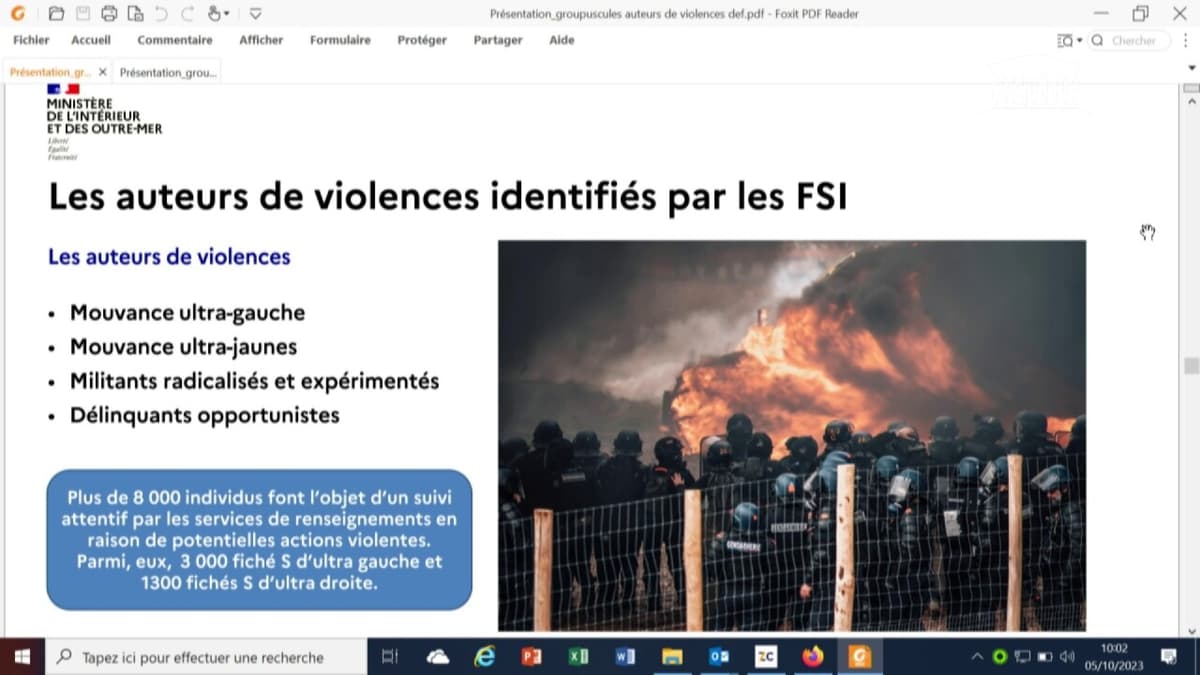The height and width of the screenshot is (675, 1200).
Task: Click the Open file folder icon
Action: click(x=56, y=13)
